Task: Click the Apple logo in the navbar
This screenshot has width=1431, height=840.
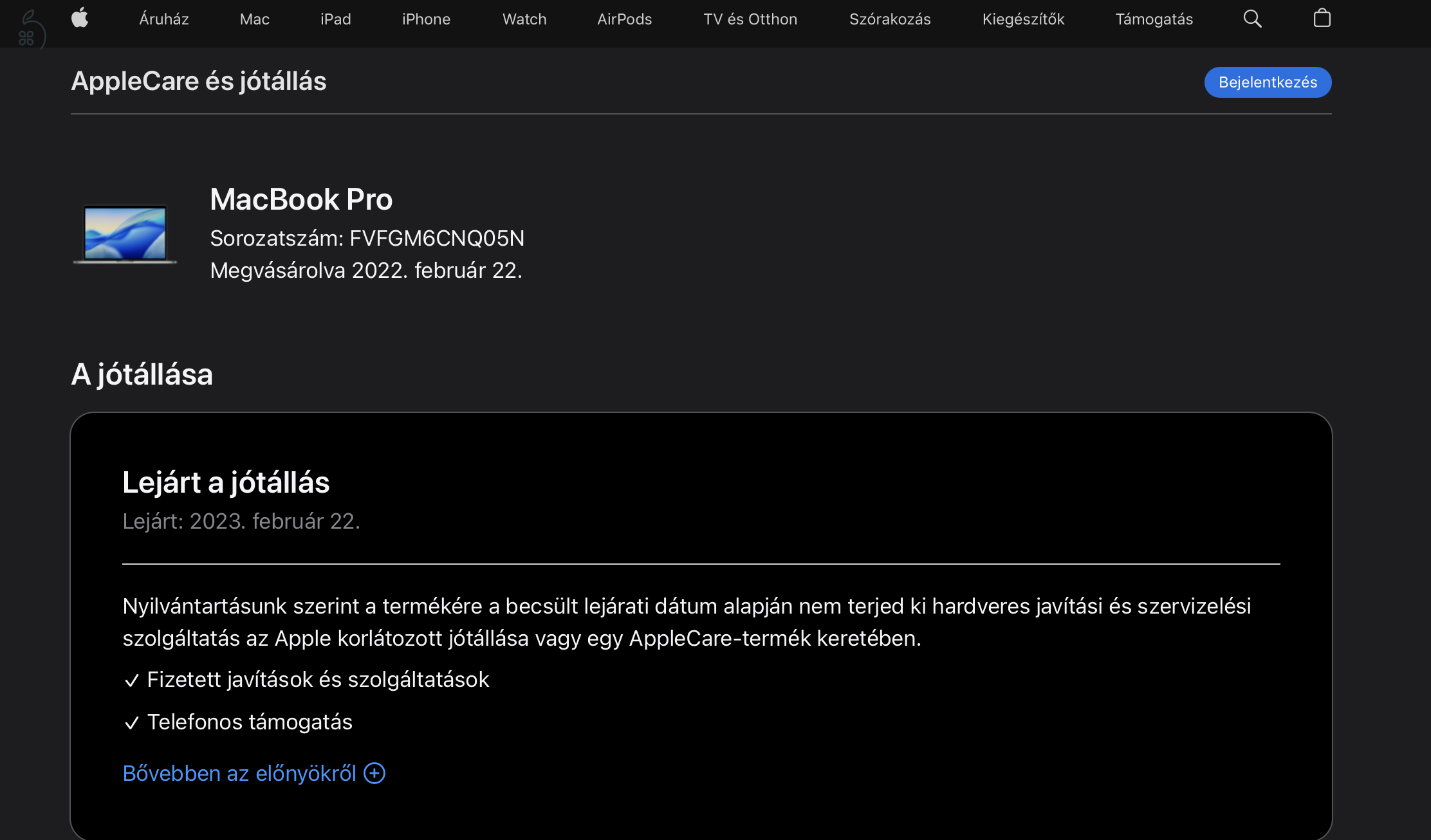Action: (x=80, y=19)
